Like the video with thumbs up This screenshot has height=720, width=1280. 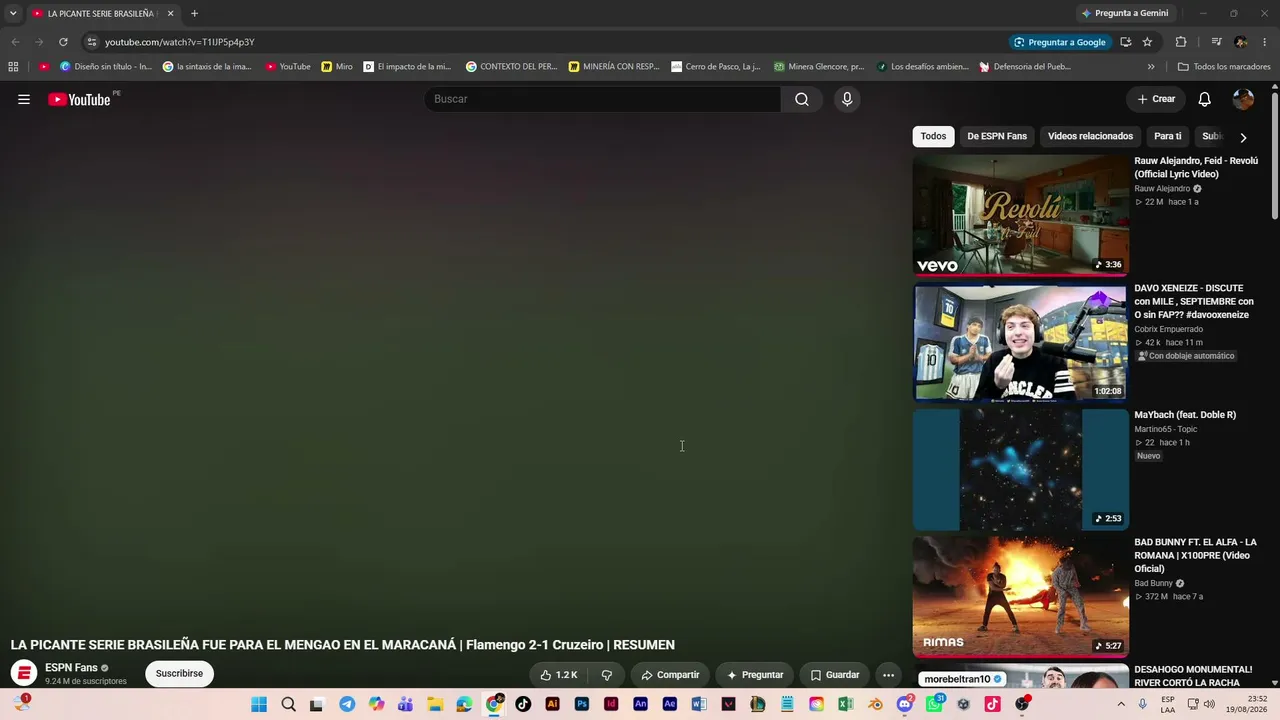[x=559, y=675]
